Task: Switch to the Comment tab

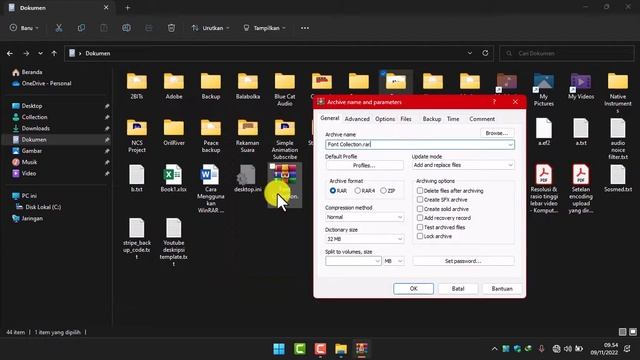Action: pyautogui.click(x=482, y=119)
